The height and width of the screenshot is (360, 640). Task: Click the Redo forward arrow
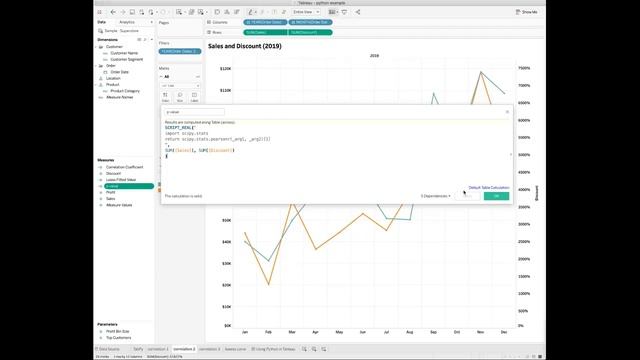tap(122, 12)
